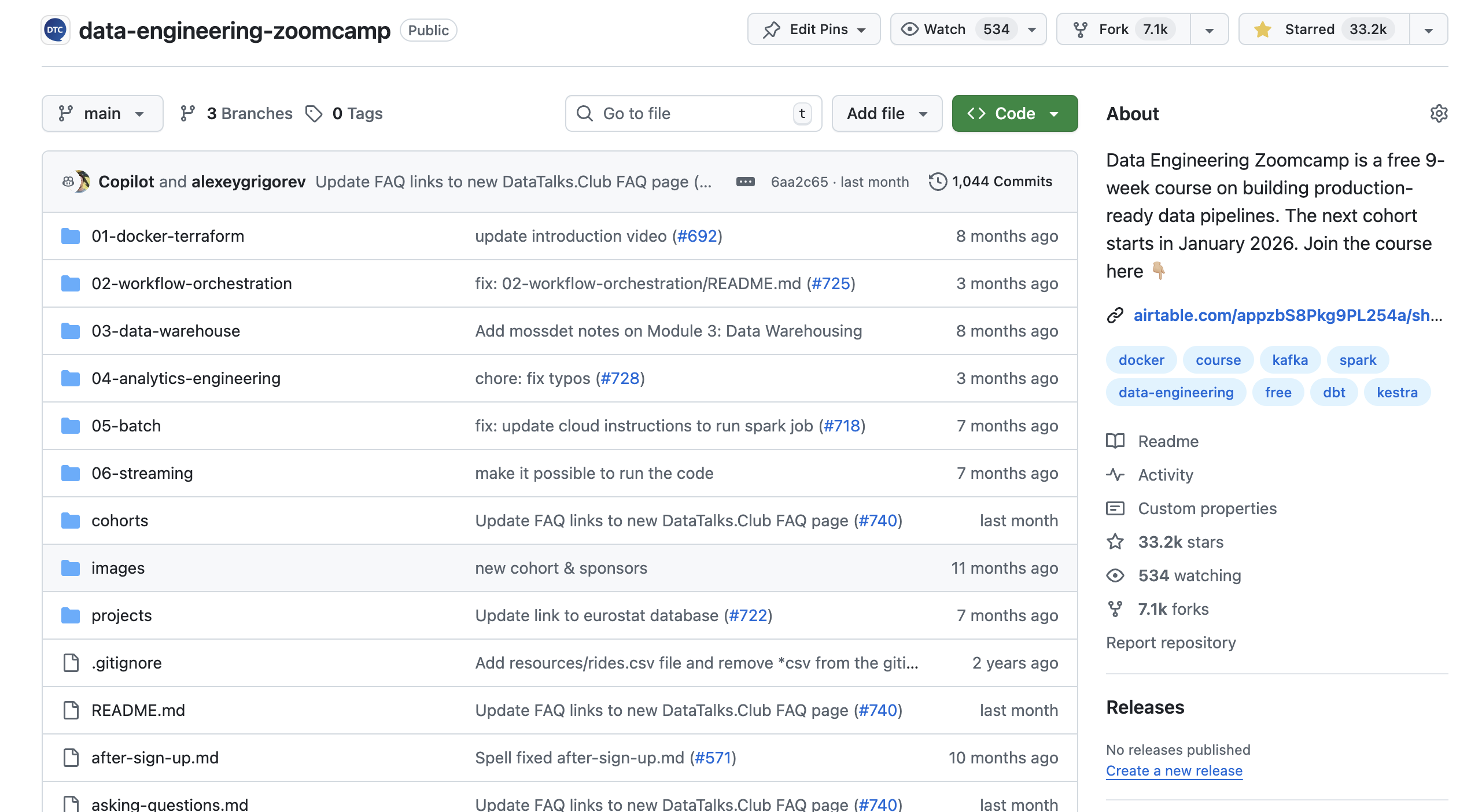Open the About section settings gear
This screenshot has height=812, width=1482.
[x=1439, y=114]
